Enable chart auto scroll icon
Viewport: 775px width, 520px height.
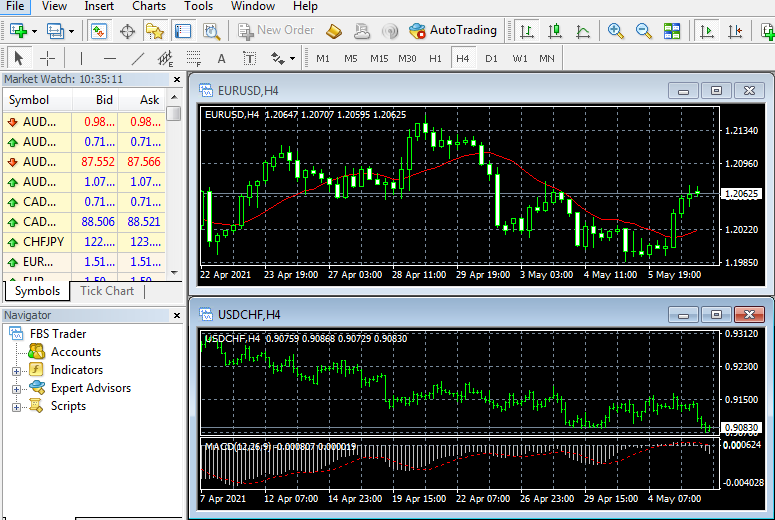coord(707,31)
